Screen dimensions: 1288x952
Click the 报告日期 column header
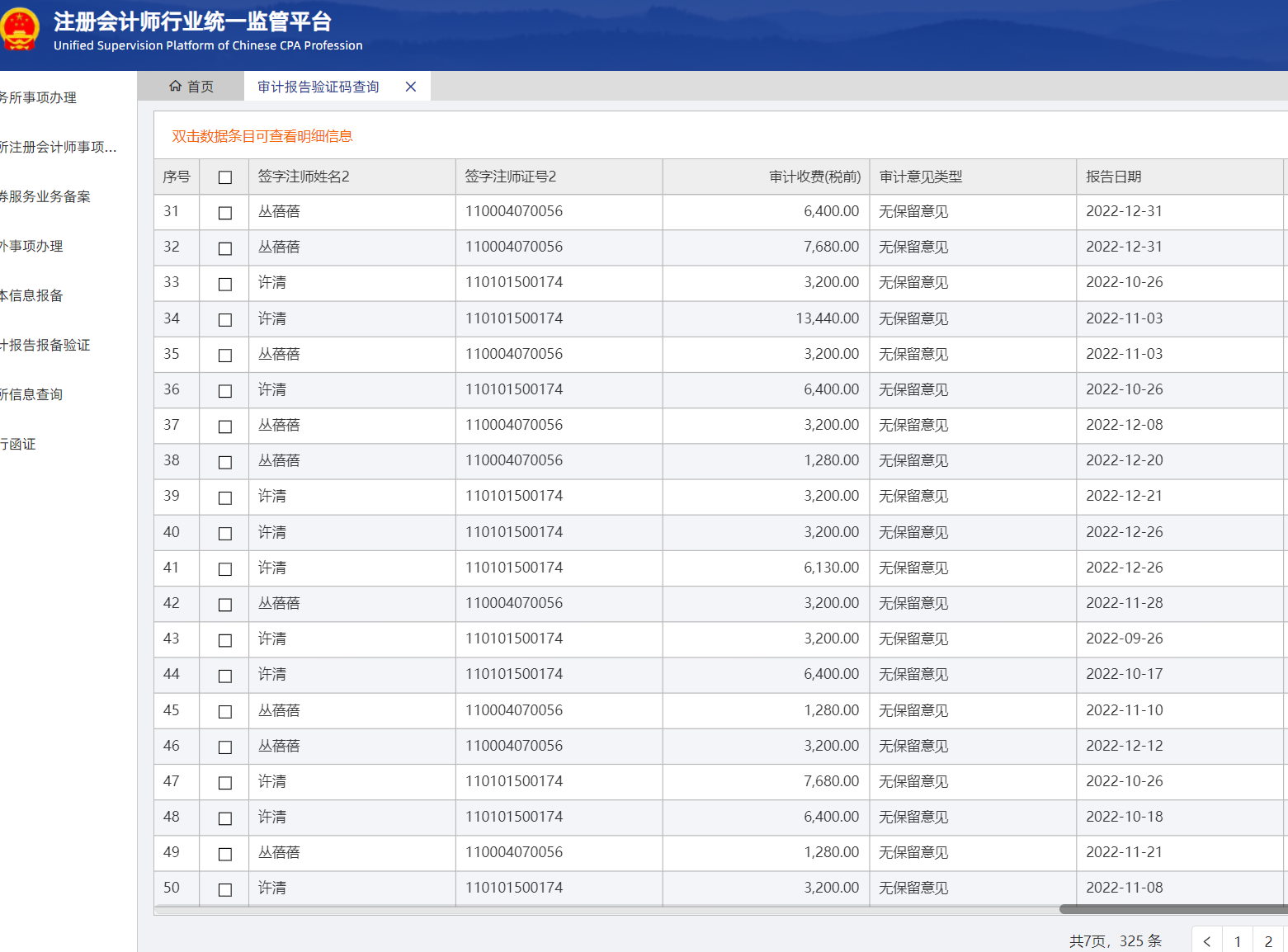[x=1113, y=177]
